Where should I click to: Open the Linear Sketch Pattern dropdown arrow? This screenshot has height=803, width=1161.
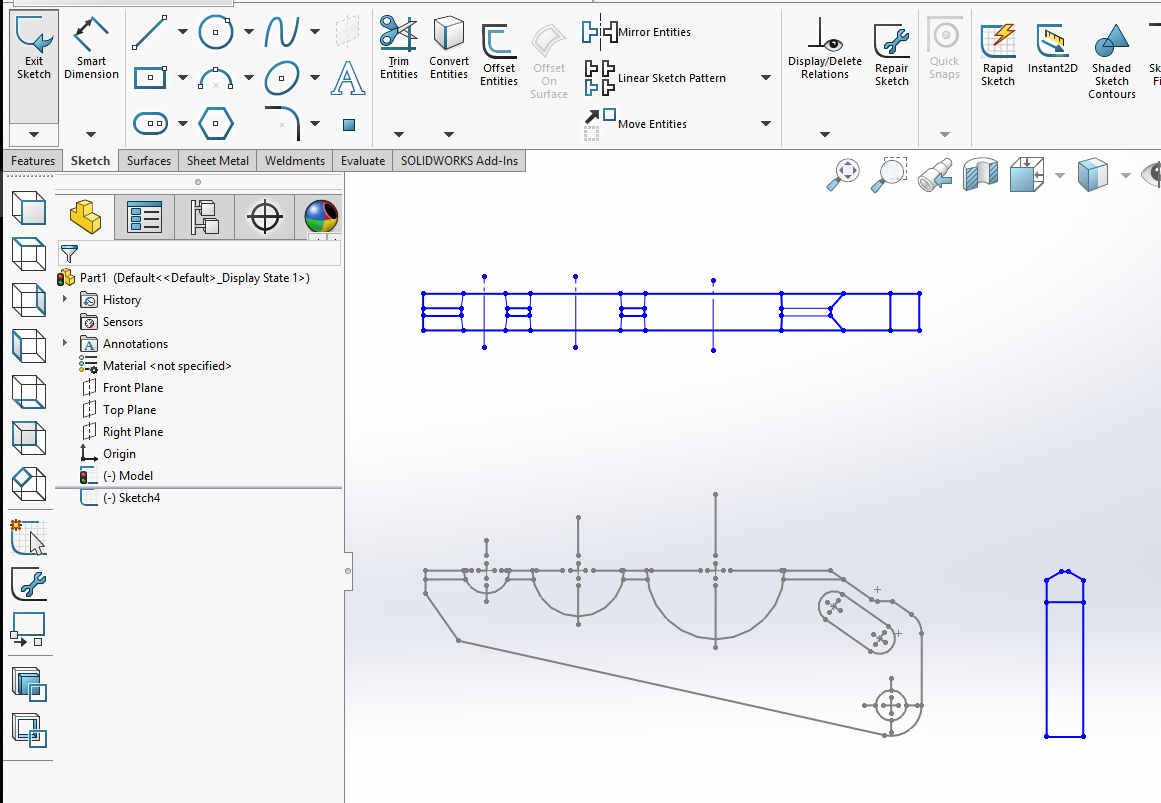[x=766, y=78]
